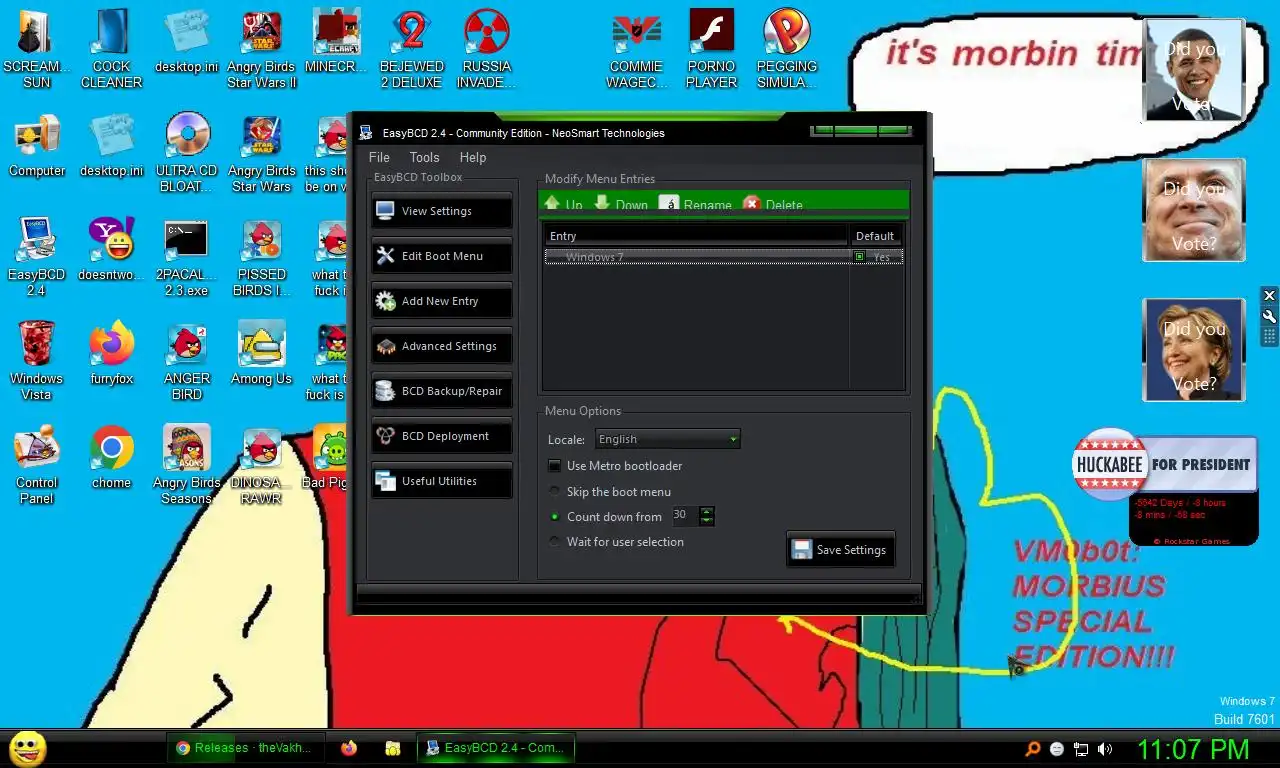Viewport: 1280px width, 768px height.
Task: Click the Obama Did you Vote gadget
Action: click(1193, 70)
